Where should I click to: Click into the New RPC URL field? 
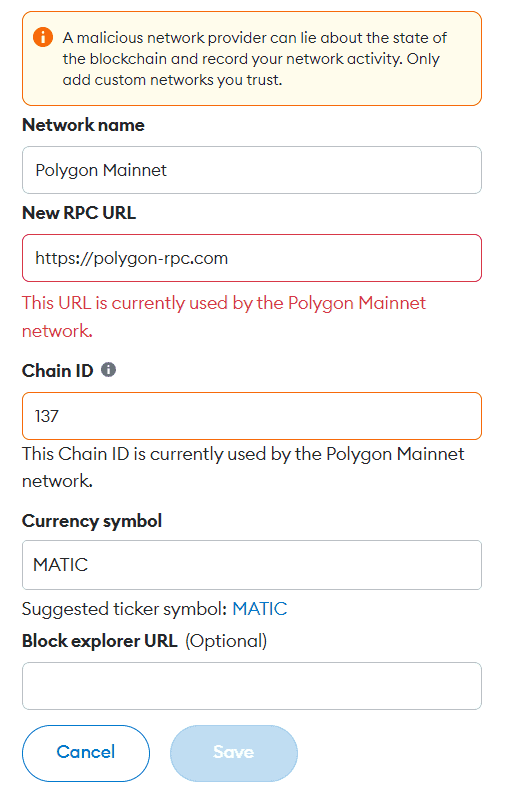pos(251,258)
